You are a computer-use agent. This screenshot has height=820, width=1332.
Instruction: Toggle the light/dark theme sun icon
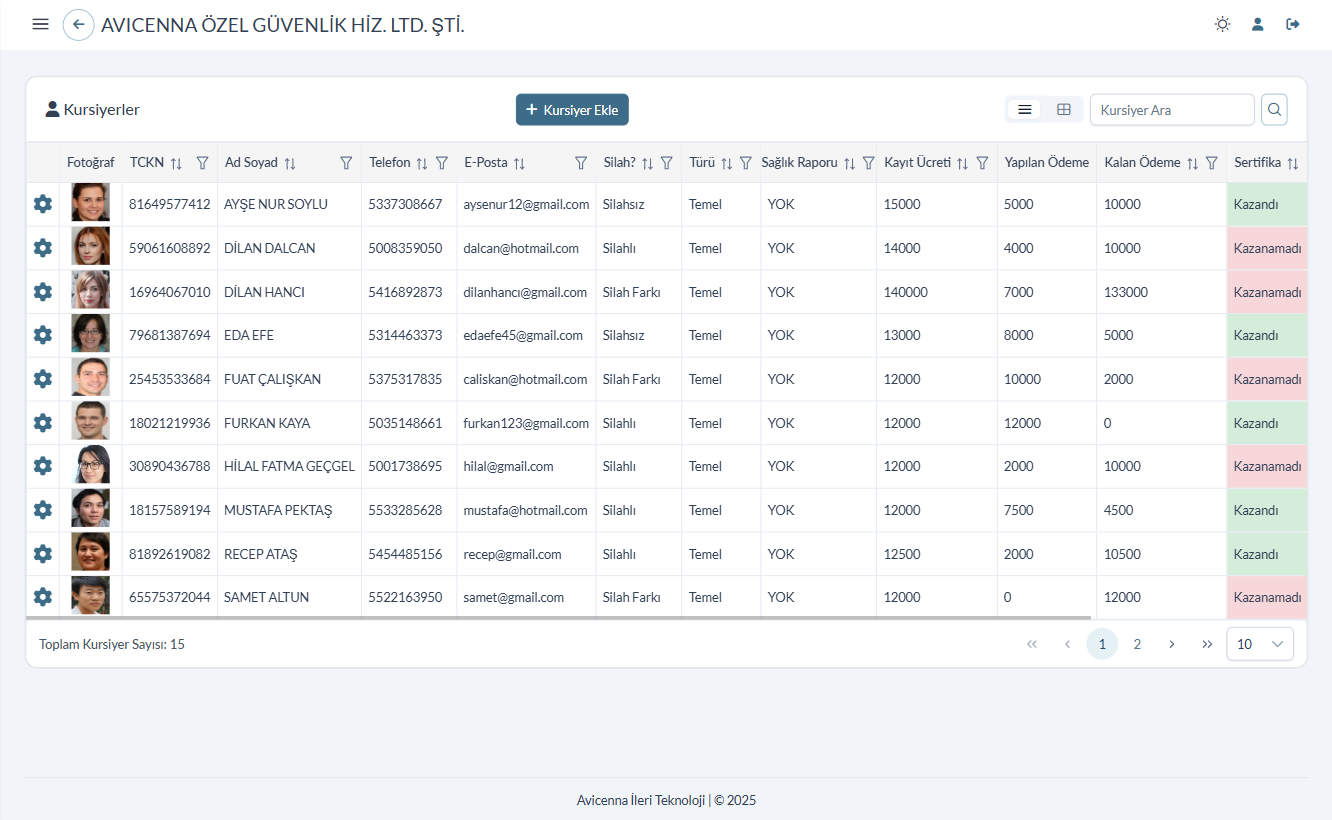click(x=1222, y=24)
